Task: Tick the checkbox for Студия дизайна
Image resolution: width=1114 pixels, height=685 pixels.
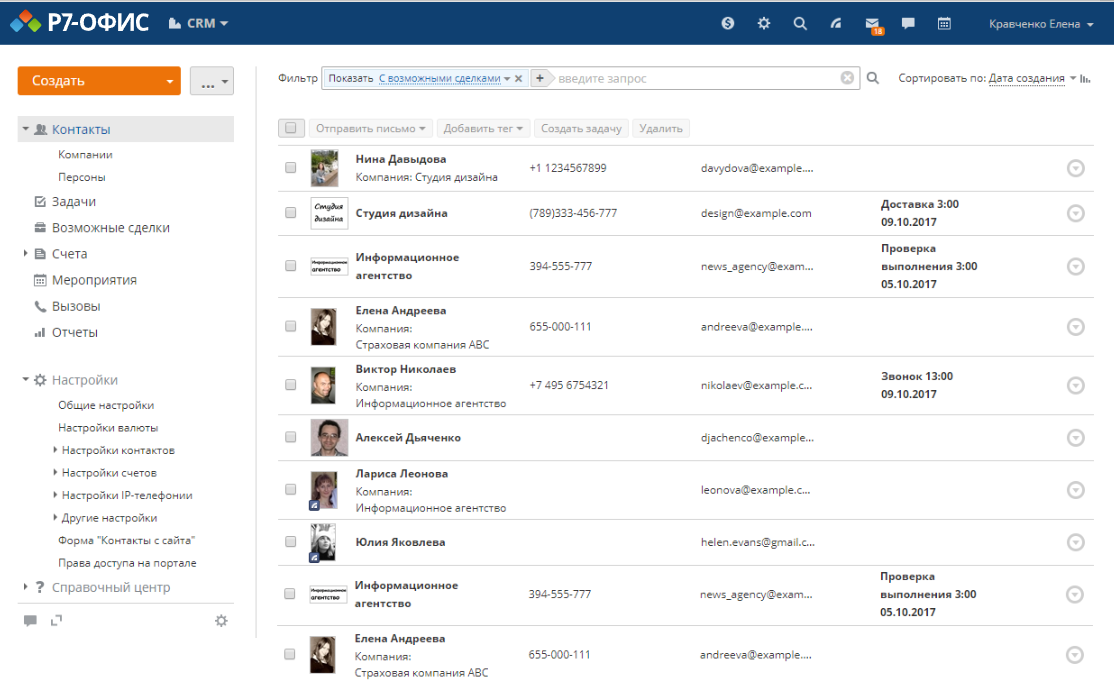Action: coord(290,213)
